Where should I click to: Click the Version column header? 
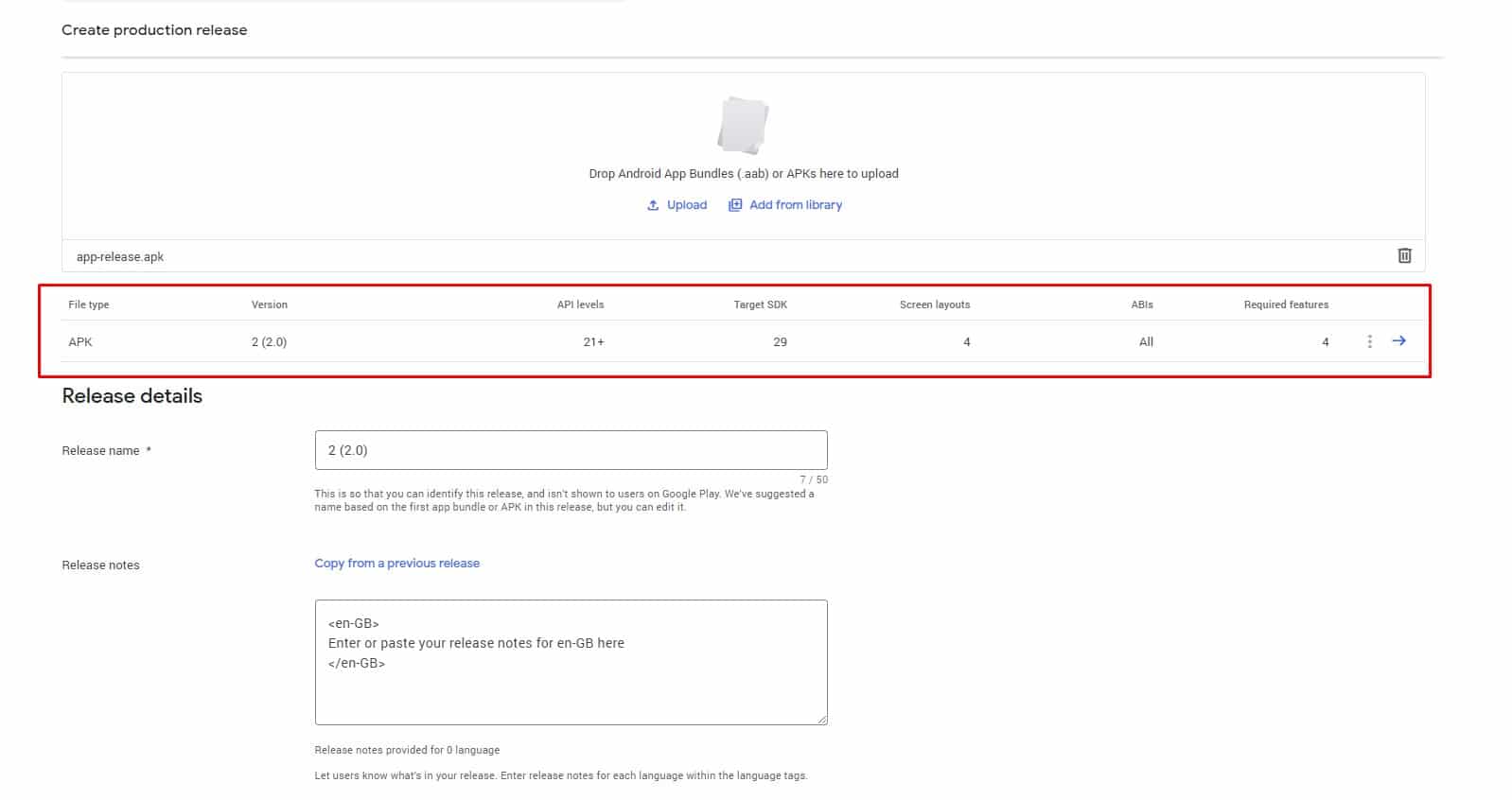pos(270,304)
